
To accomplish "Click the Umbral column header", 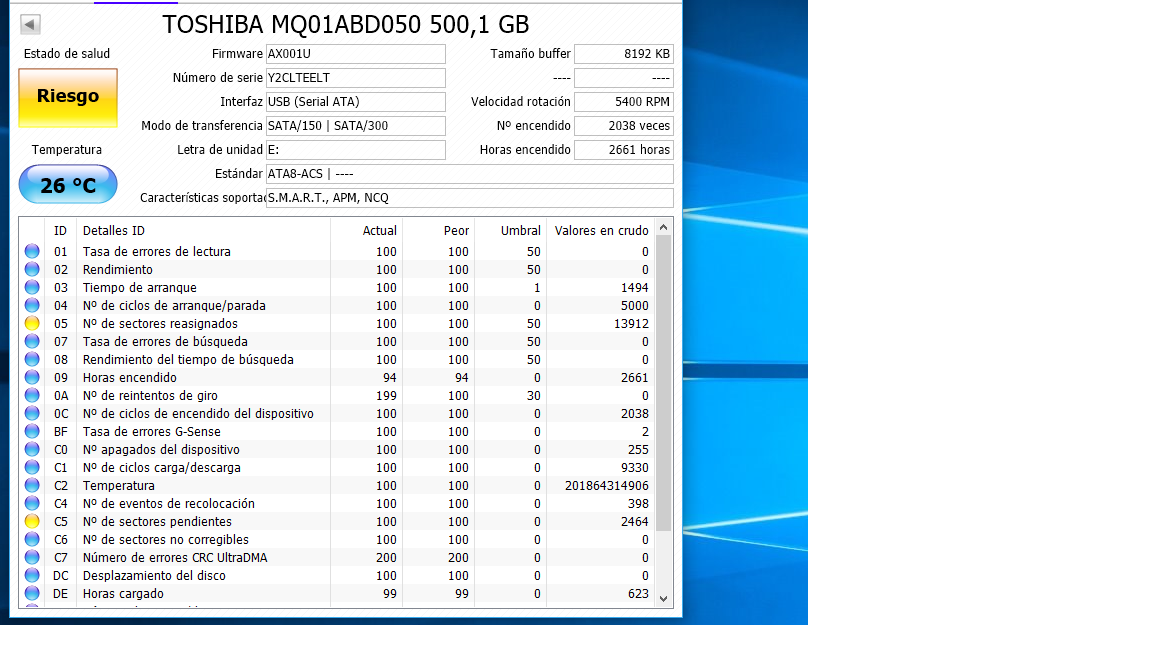I will (x=521, y=231).
